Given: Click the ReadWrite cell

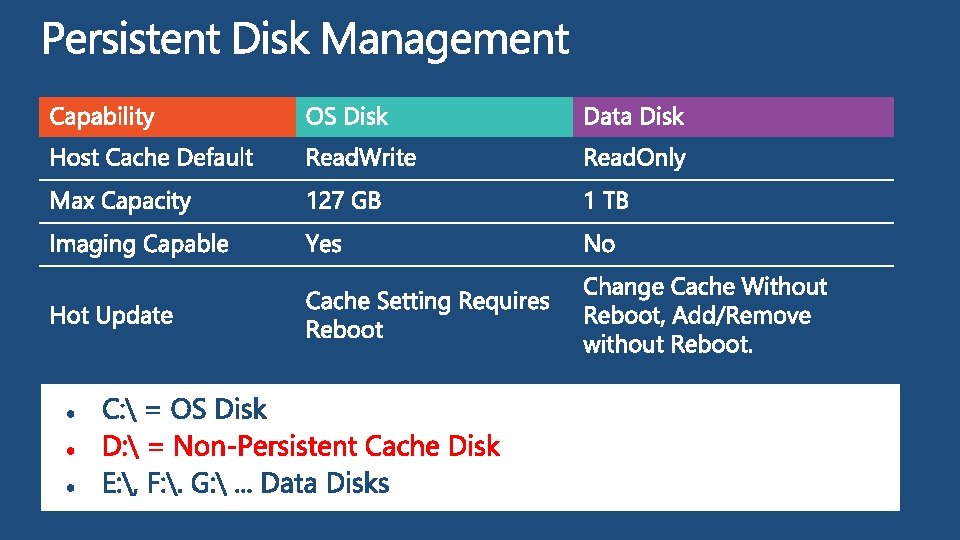Looking at the screenshot, I should (x=360, y=158).
